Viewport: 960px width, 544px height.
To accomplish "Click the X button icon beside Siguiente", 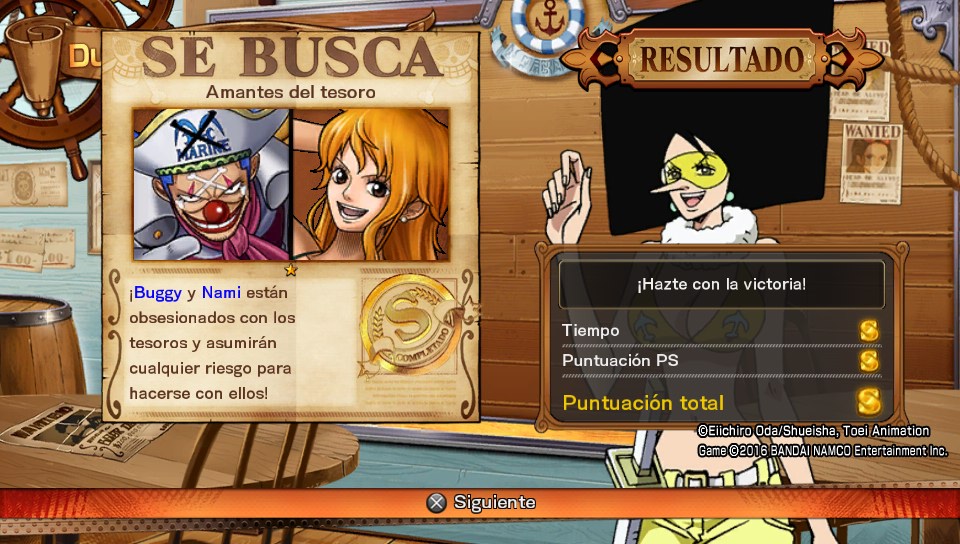I will click(x=436, y=503).
